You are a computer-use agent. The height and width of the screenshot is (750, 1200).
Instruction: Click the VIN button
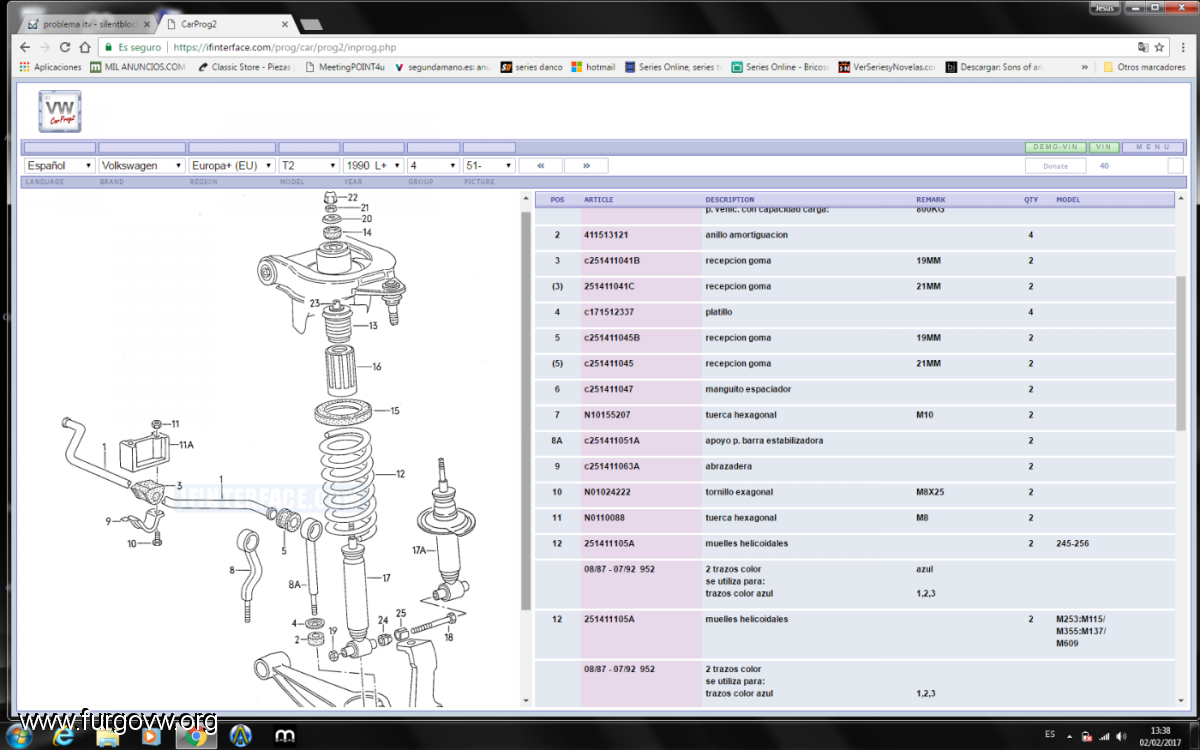click(x=1104, y=147)
